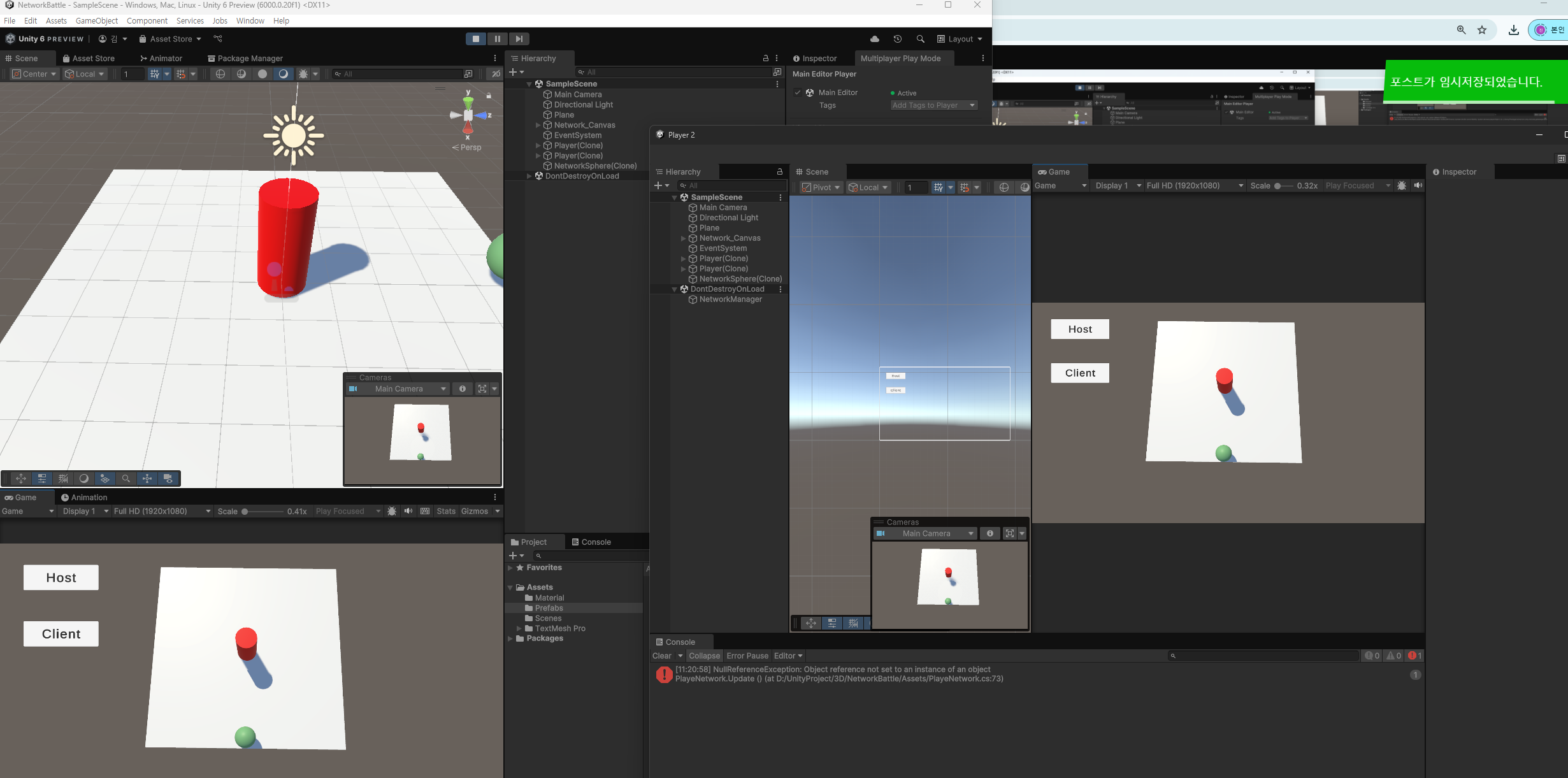This screenshot has width=1568, height=778.
Task: Enable Error Pause in the Player 2 console
Action: 747,656
